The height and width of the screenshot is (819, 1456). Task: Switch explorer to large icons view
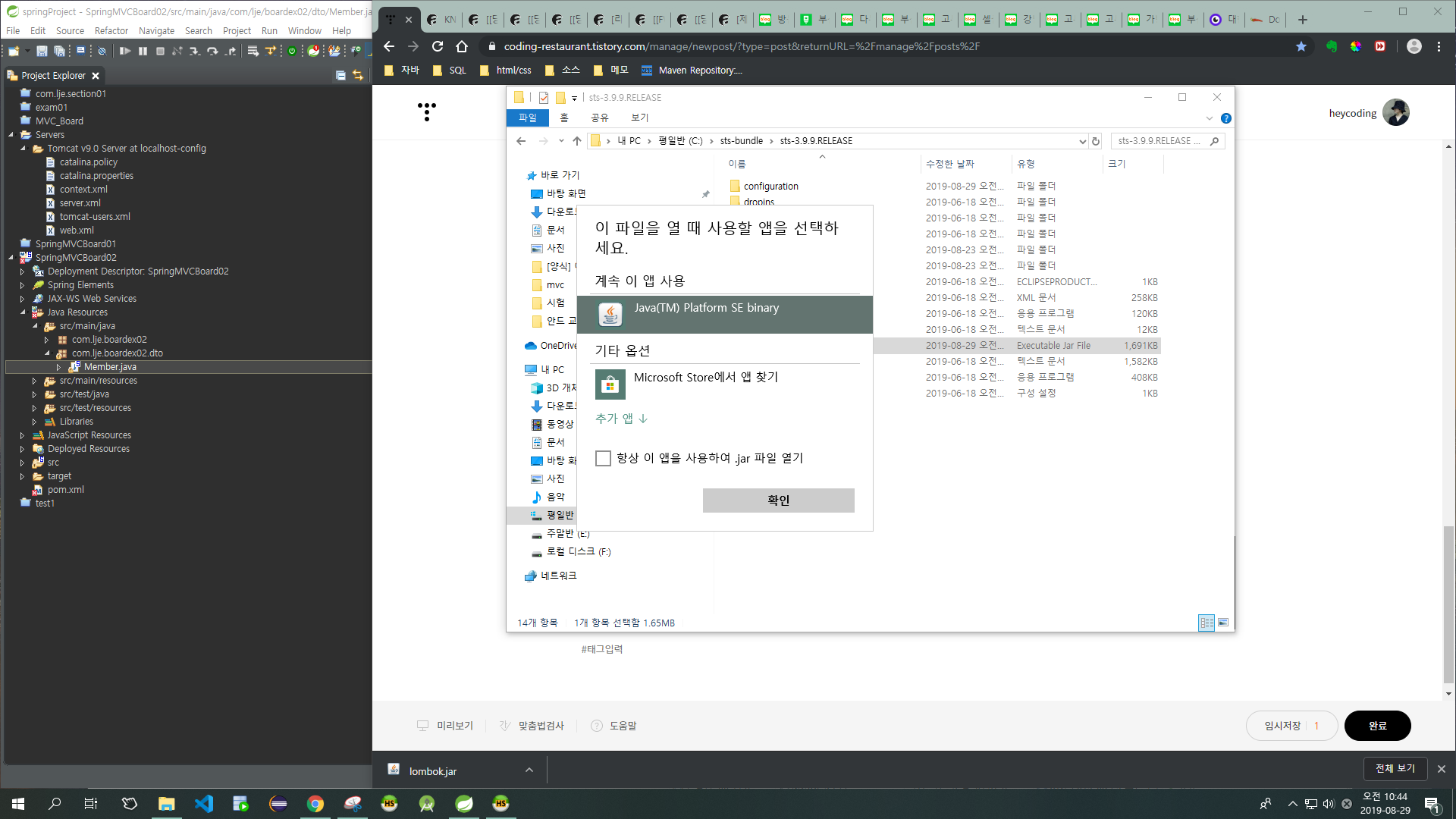click(1223, 623)
